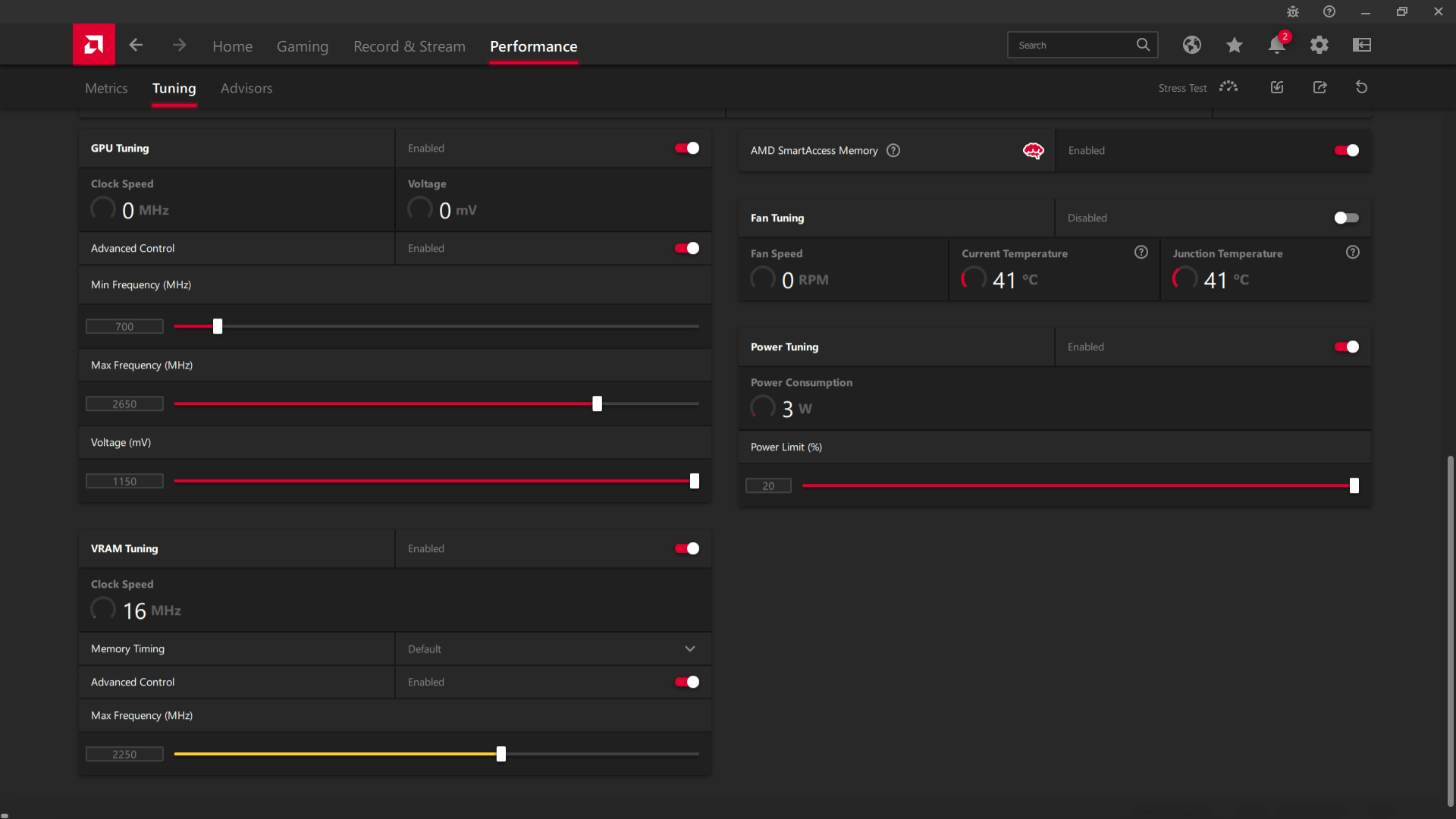
Task: Enable the Fan Tuning switch
Action: (1347, 218)
